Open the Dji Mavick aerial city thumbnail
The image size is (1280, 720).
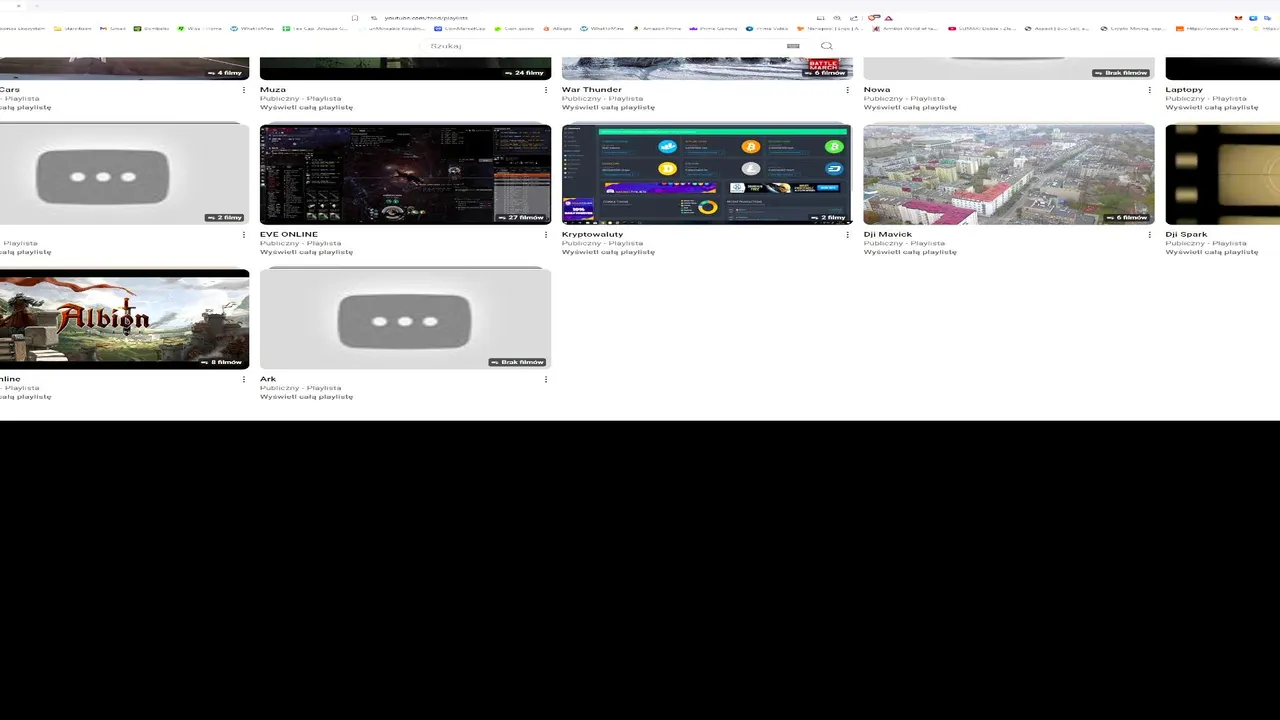1009,174
